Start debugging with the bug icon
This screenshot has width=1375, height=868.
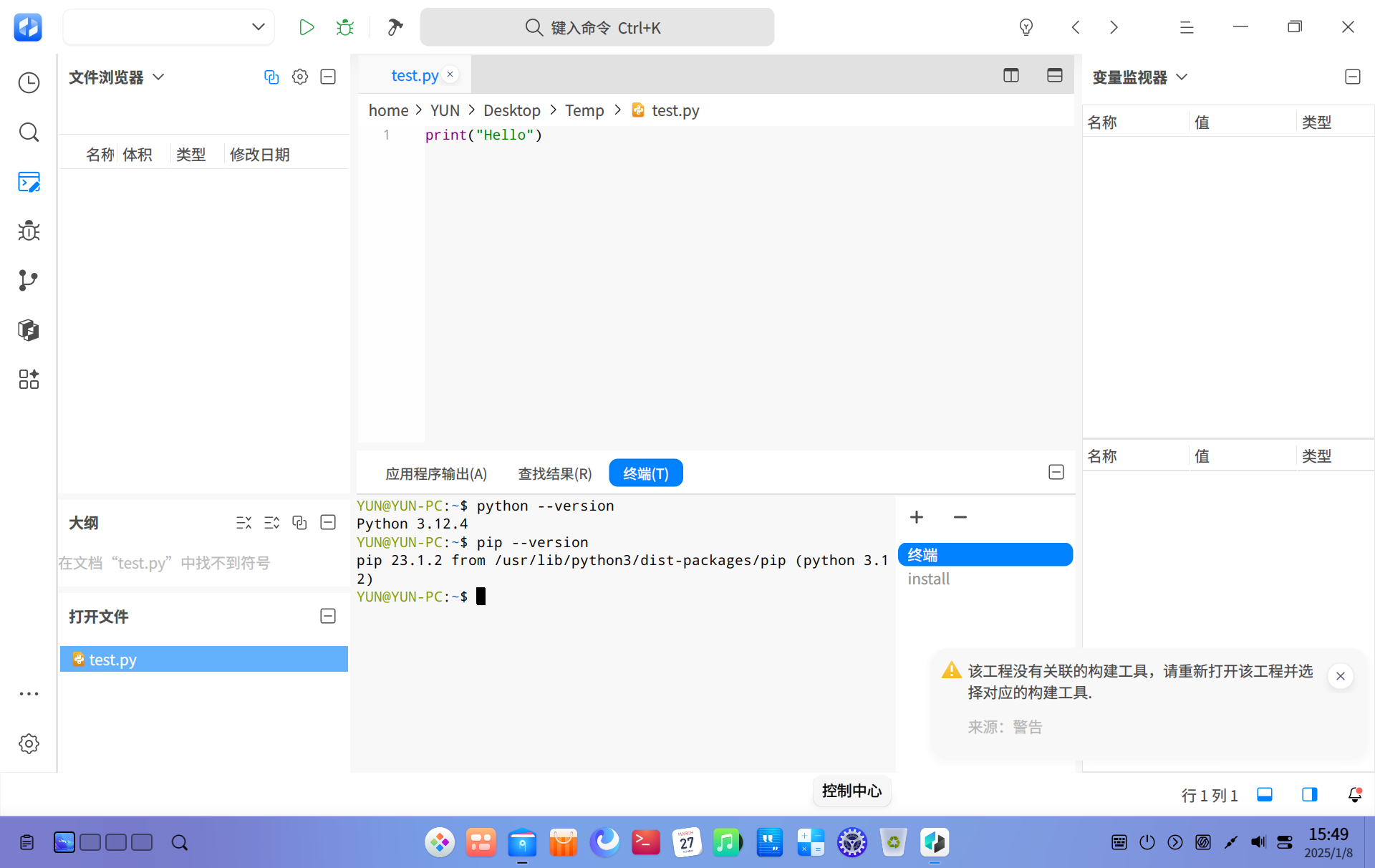point(345,27)
